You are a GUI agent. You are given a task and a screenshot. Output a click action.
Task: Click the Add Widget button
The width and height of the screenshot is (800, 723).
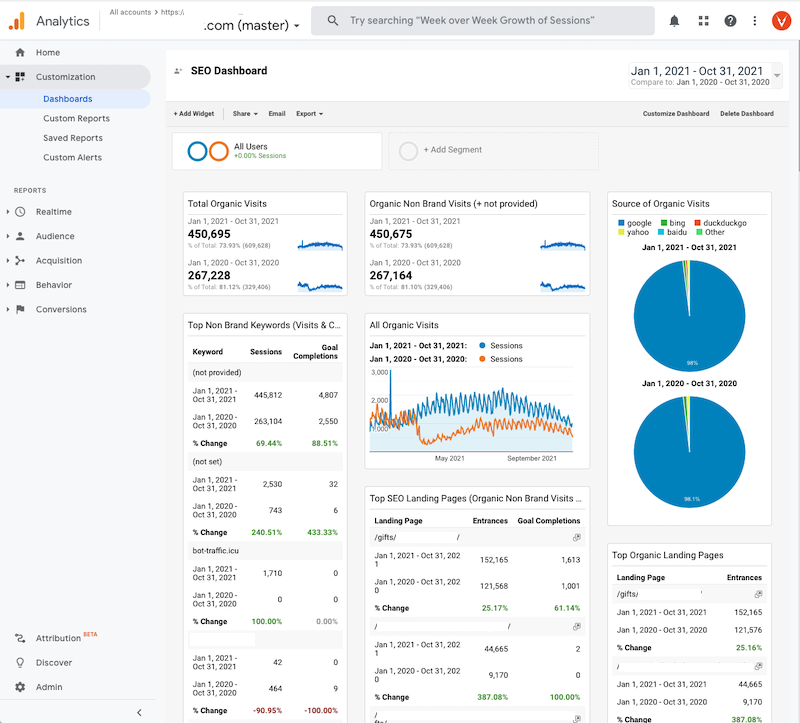click(x=192, y=114)
